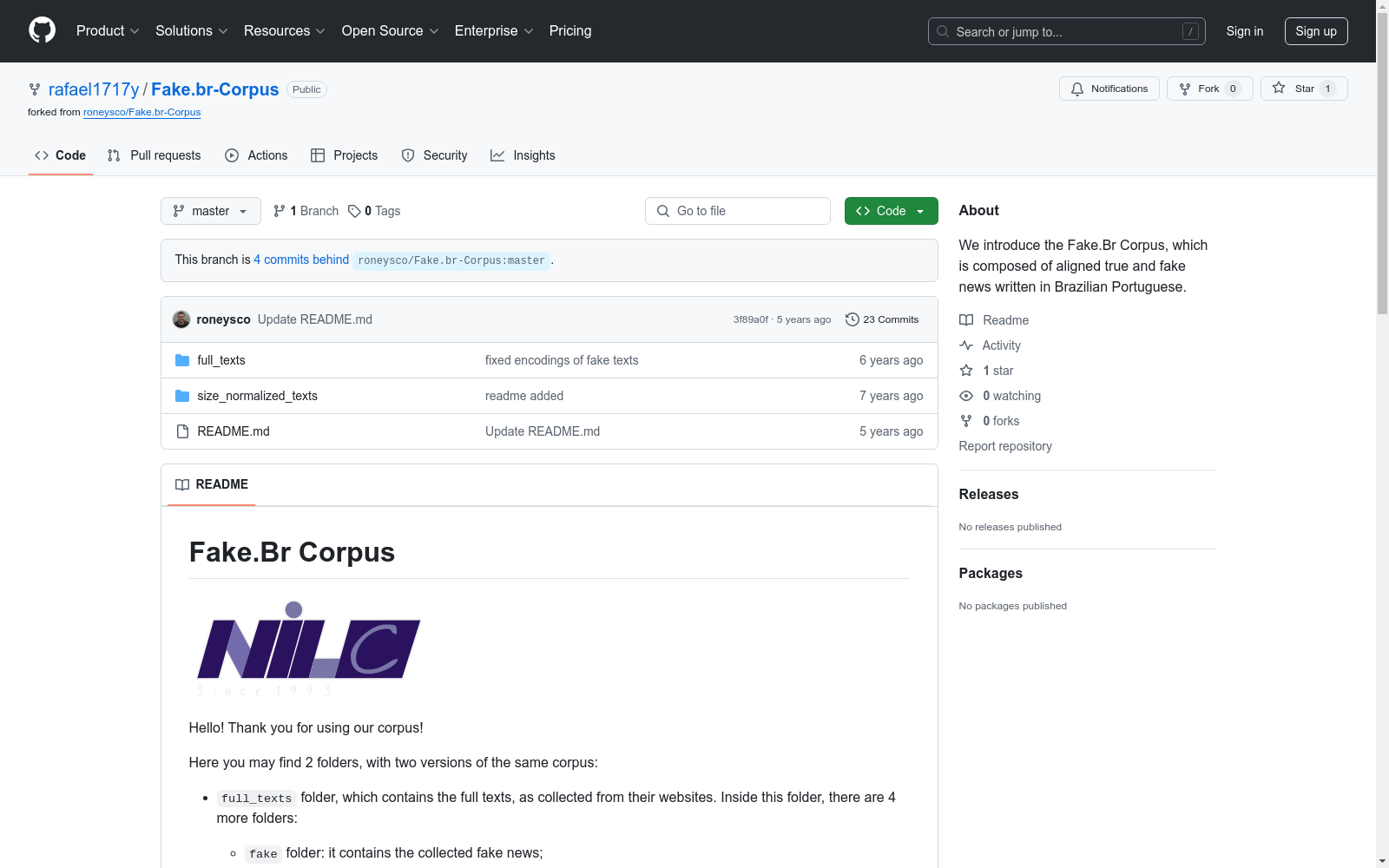The image size is (1389, 868).
Task: Click the Report repository link
Action: (1005, 446)
